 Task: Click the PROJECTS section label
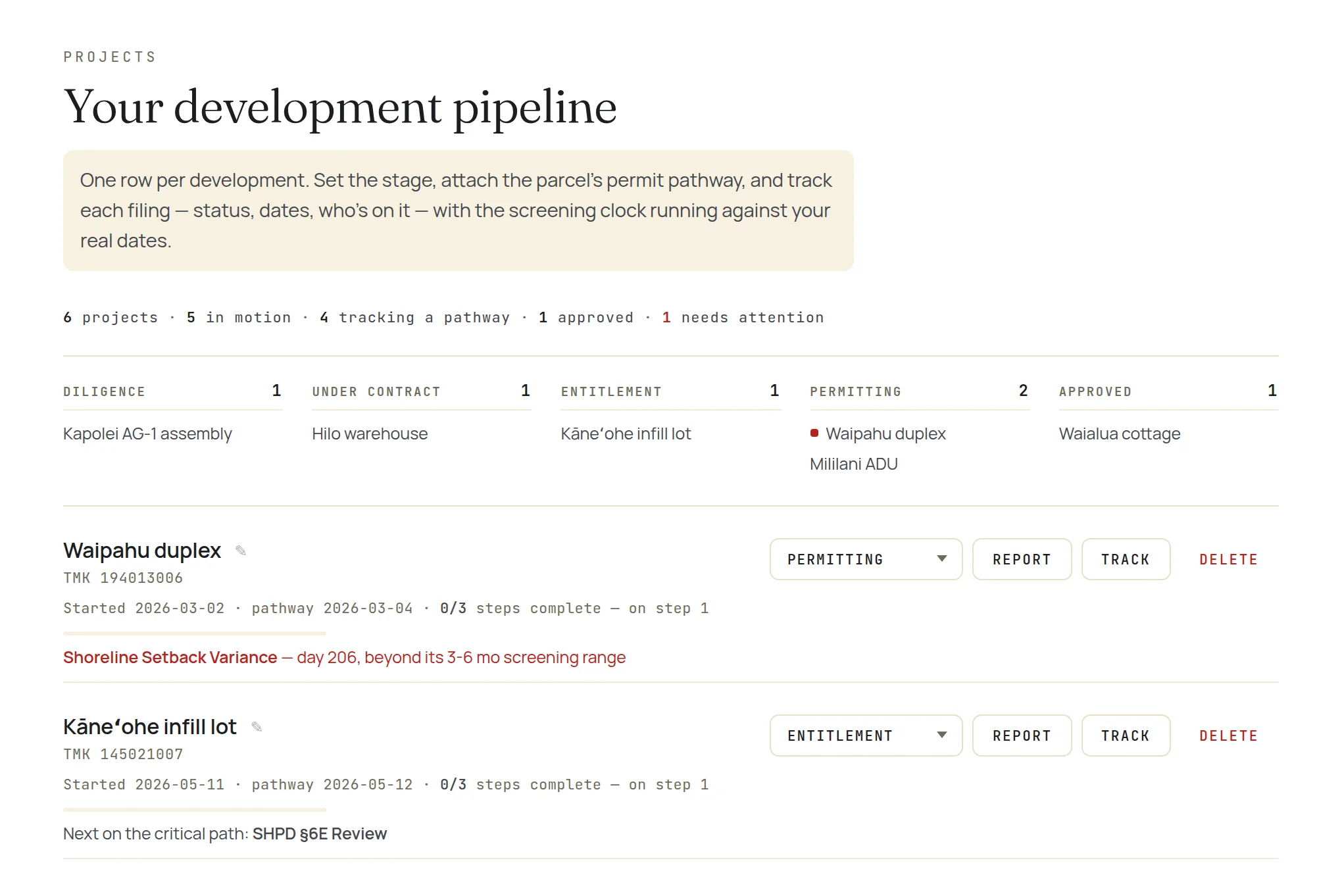110,57
